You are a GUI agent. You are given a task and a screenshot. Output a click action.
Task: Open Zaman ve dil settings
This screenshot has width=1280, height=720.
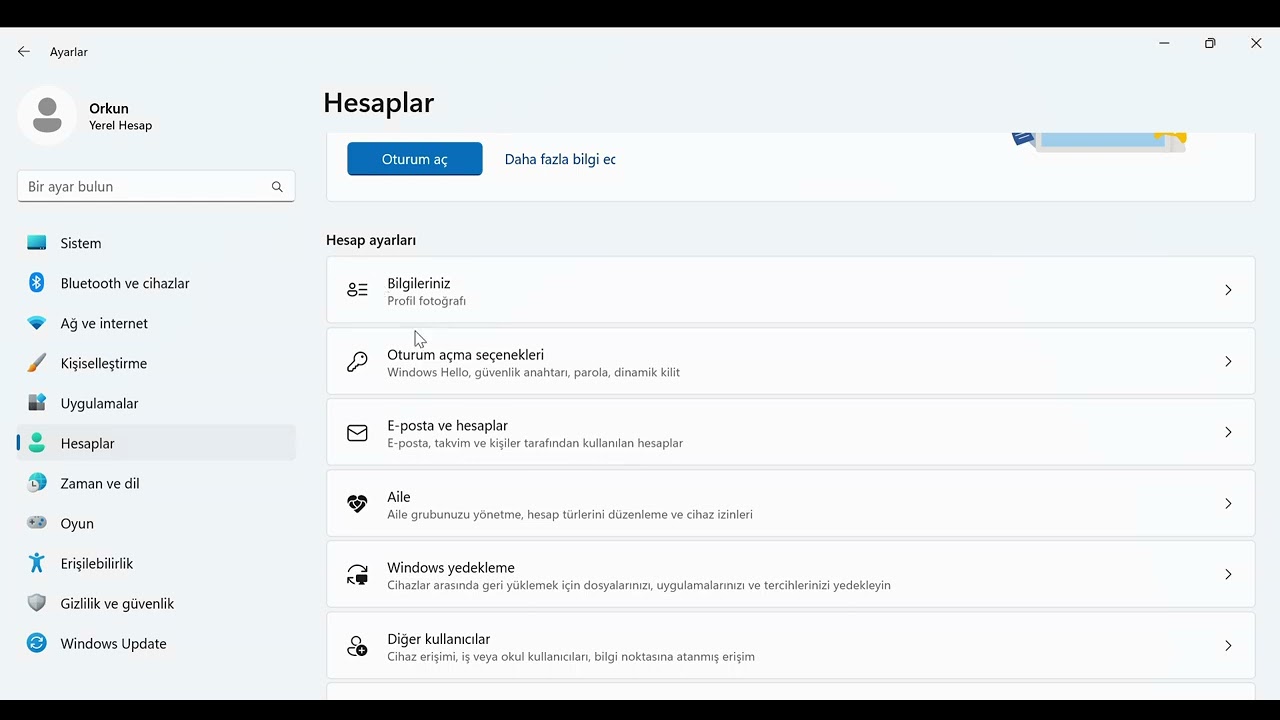click(156, 483)
